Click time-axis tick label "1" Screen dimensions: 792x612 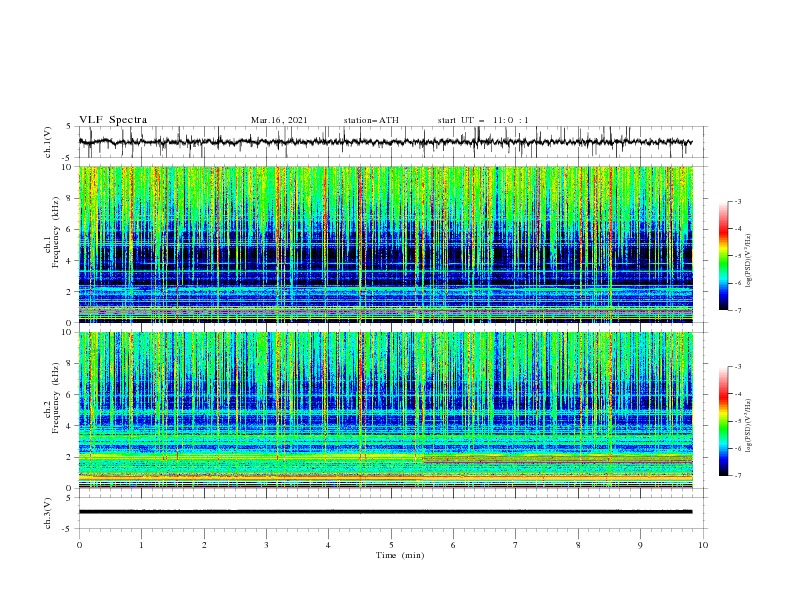(141, 545)
